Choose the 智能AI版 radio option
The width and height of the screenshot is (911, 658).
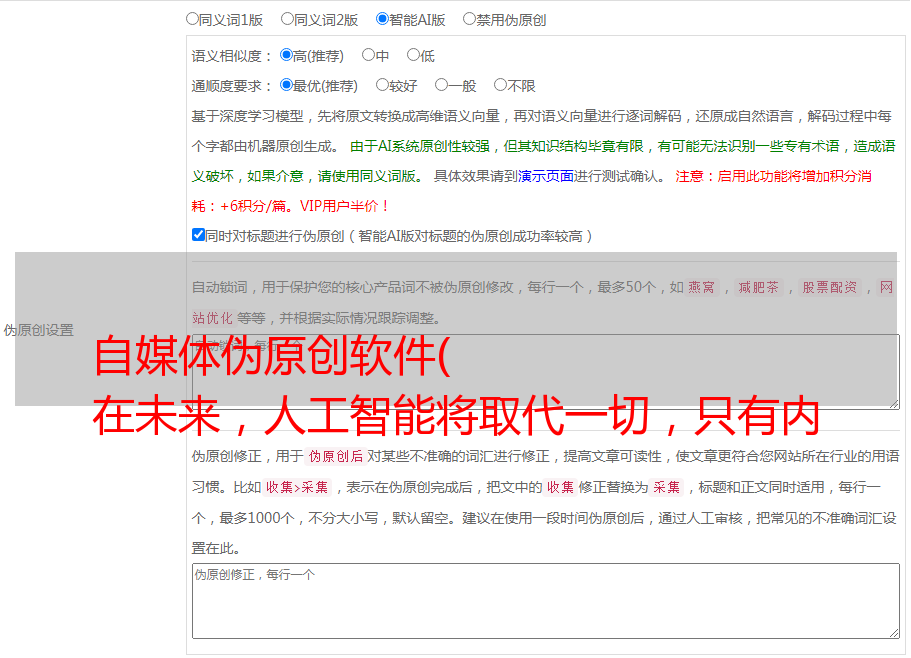(x=382, y=19)
